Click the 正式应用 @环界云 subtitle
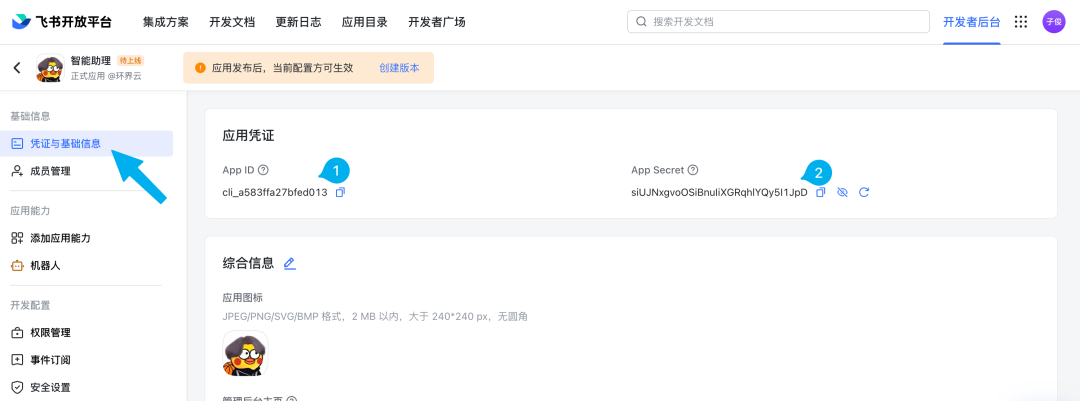This screenshot has height=401, width=1080. tap(106, 76)
